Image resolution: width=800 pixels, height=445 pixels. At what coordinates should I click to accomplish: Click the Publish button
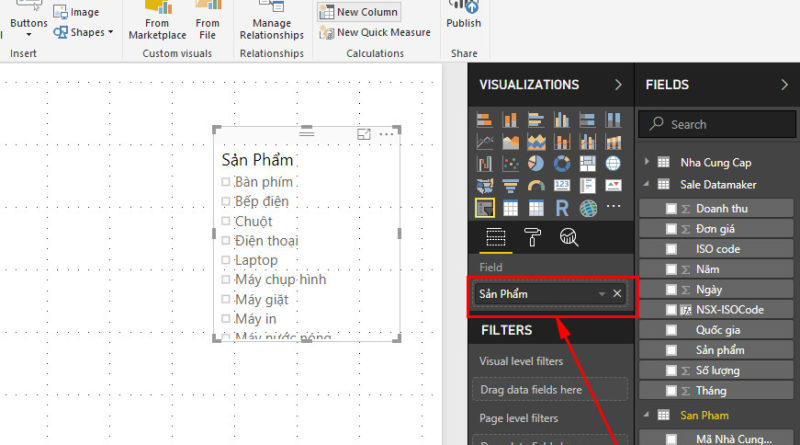click(x=463, y=15)
